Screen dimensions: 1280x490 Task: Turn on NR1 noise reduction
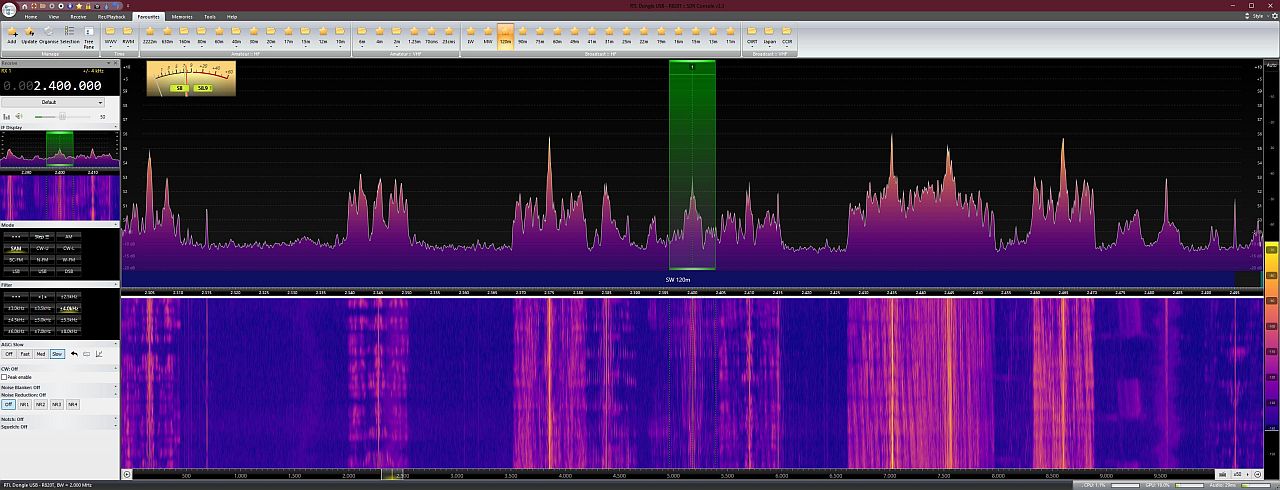click(24, 404)
